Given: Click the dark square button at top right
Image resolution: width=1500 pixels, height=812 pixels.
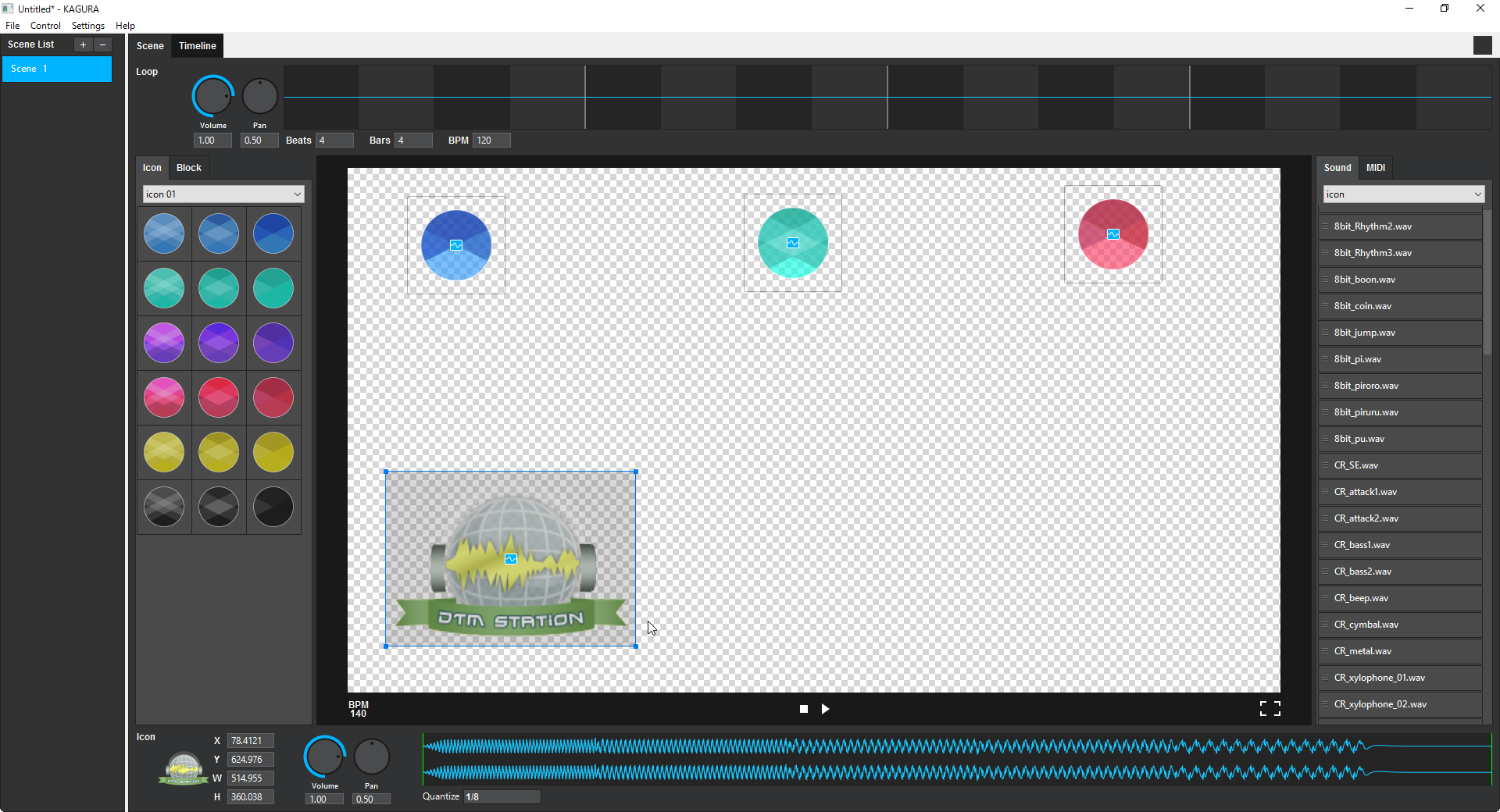Looking at the screenshot, I should click(1483, 45).
